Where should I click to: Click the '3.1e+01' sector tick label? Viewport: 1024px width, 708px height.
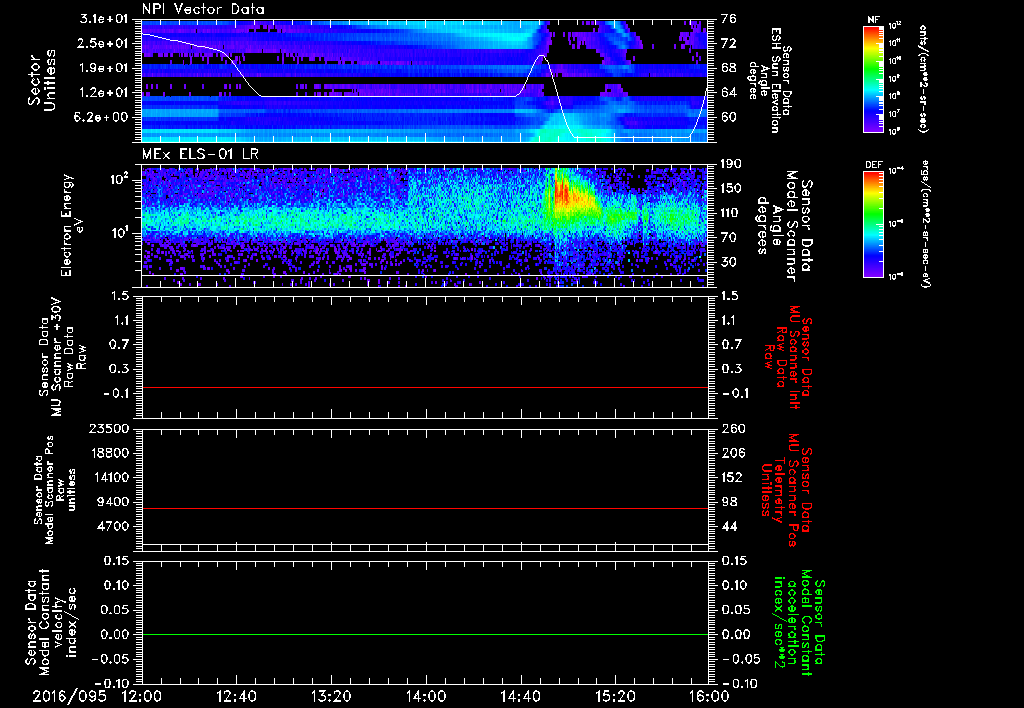[106, 19]
